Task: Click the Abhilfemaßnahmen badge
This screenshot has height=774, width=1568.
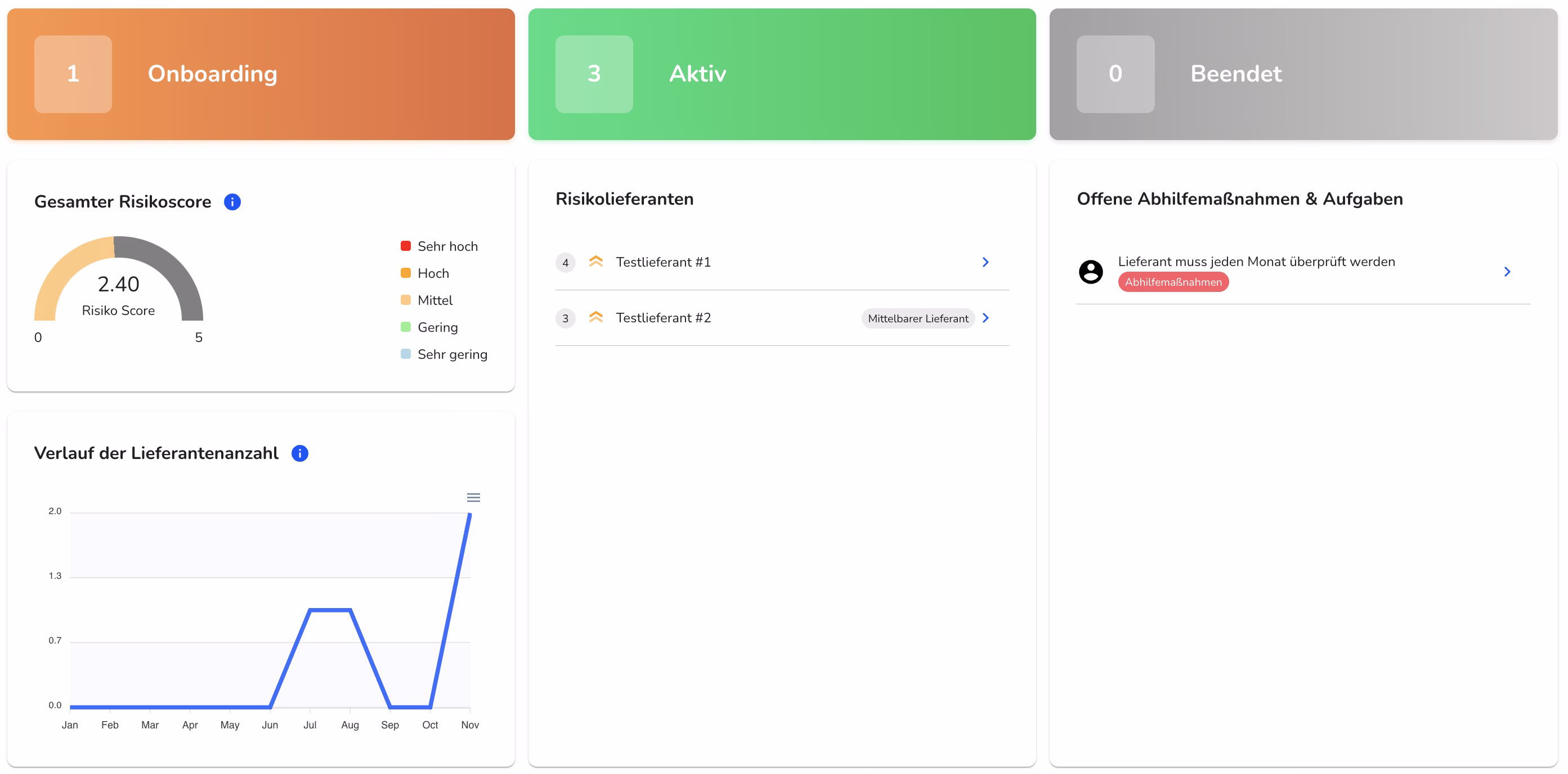Action: pyautogui.click(x=1173, y=282)
